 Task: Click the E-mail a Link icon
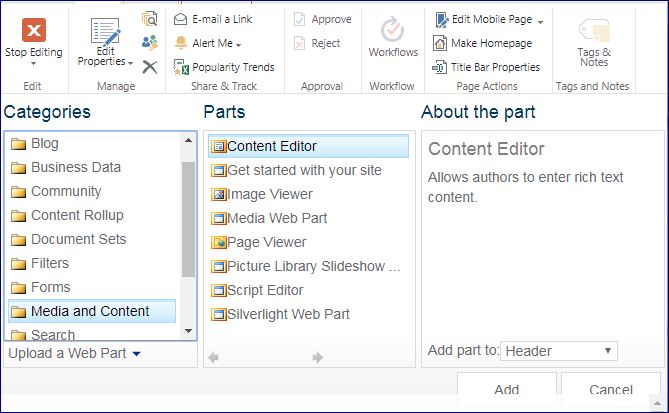pos(181,19)
